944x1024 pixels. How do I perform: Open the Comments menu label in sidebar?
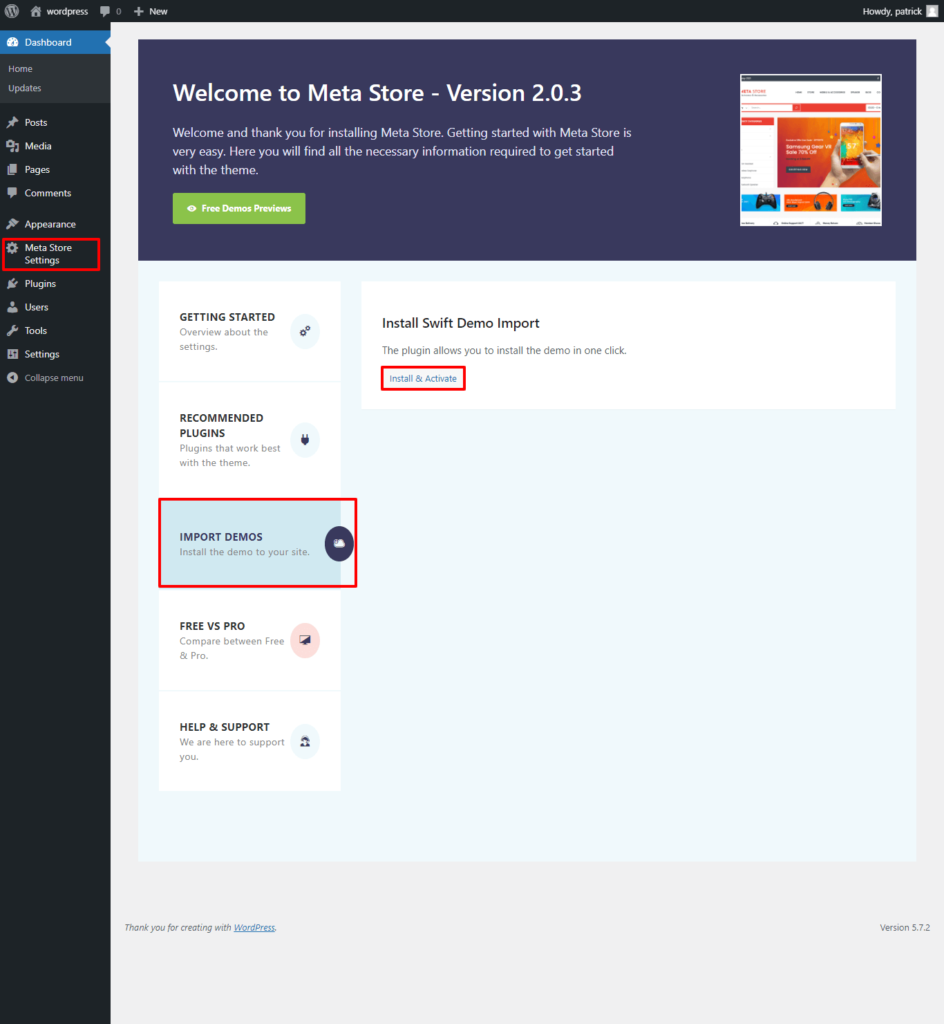tap(48, 193)
